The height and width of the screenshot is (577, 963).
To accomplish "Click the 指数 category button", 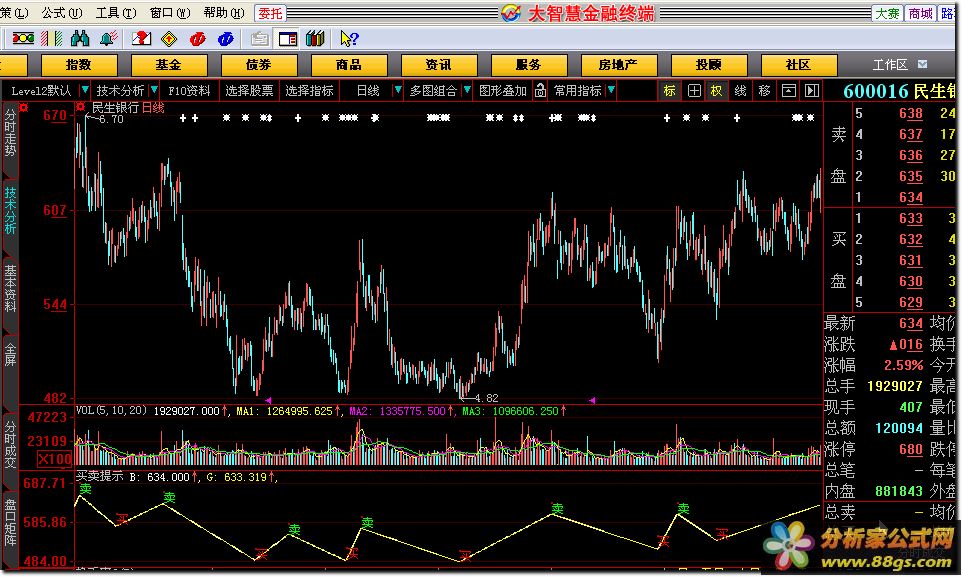I will point(79,65).
